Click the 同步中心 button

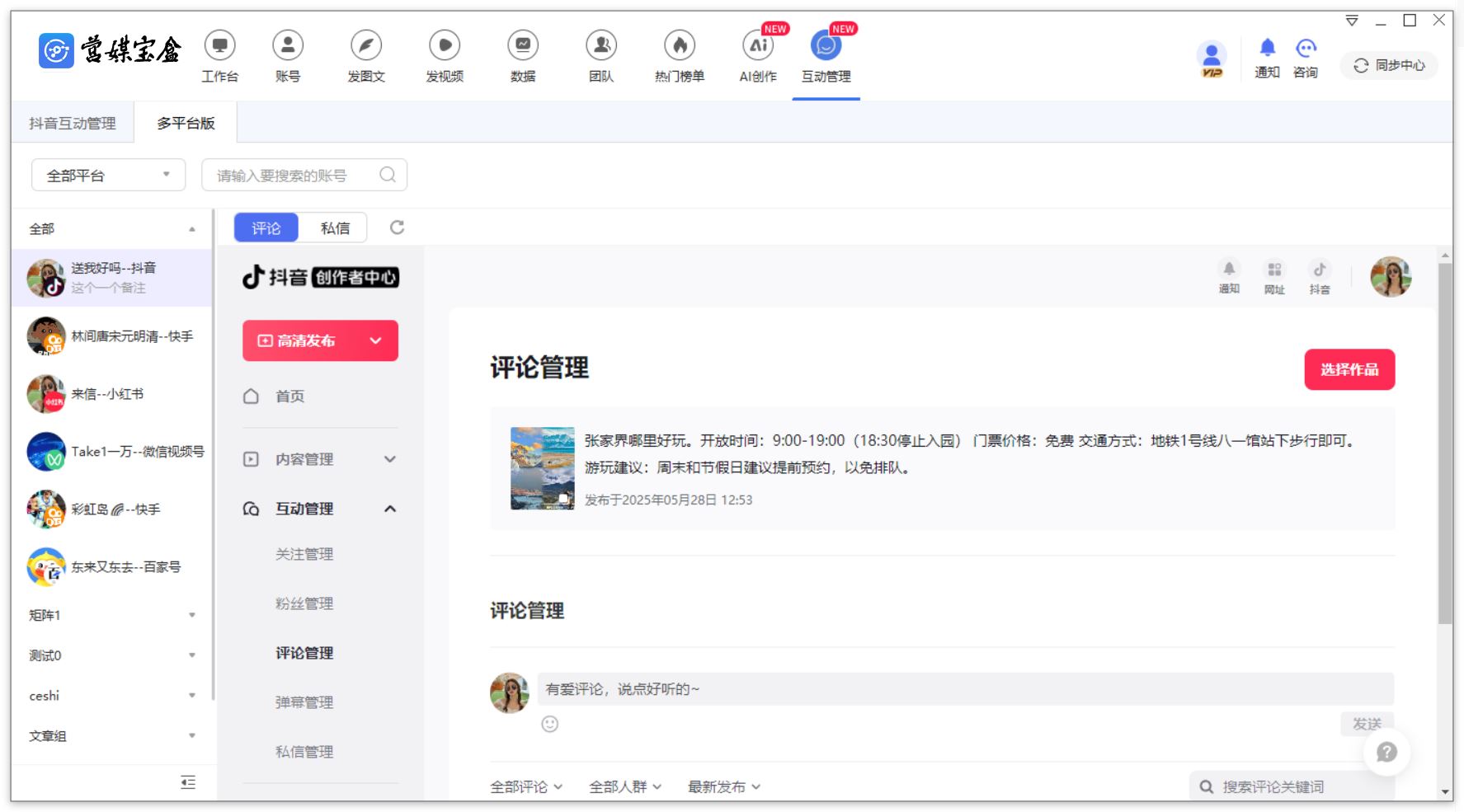[1389, 66]
